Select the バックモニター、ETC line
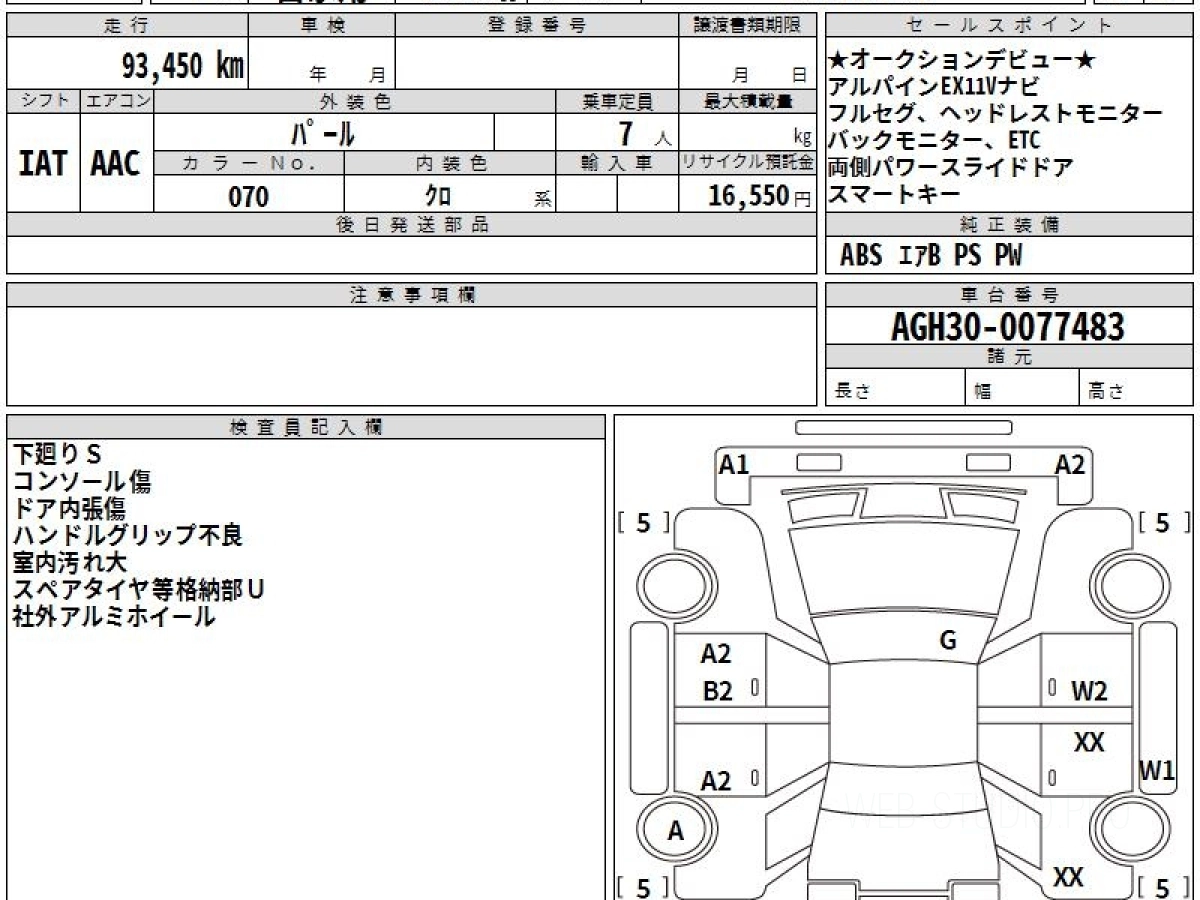Viewport: 1200px width, 900px height. coord(934,139)
